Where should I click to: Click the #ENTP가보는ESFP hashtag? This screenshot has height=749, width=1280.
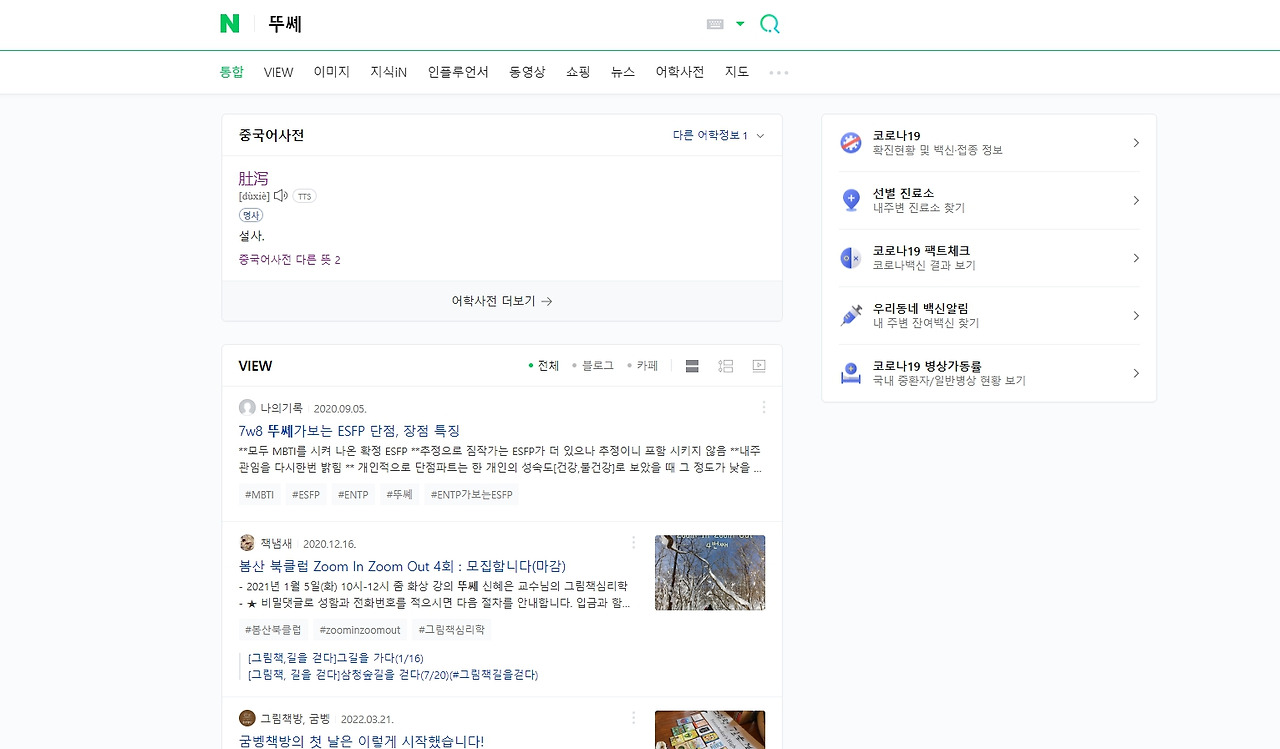pyautogui.click(x=471, y=494)
